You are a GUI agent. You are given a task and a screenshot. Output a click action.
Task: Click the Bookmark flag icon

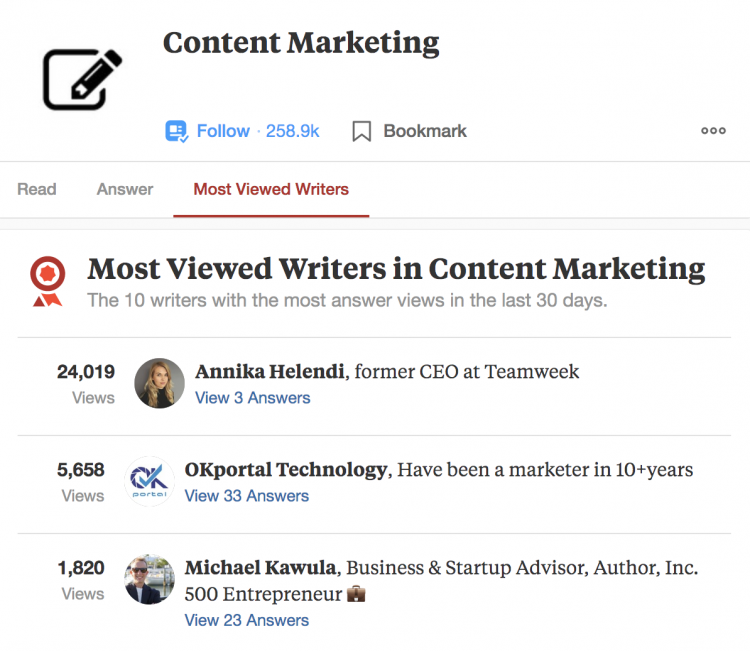tap(362, 131)
